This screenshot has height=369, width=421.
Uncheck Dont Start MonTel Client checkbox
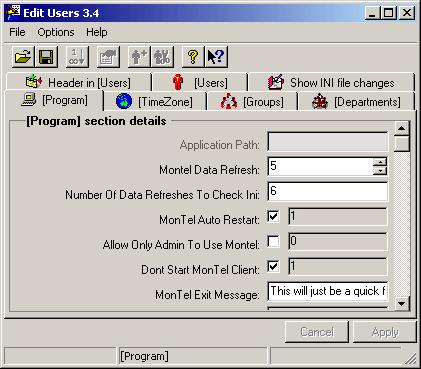(x=273, y=267)
